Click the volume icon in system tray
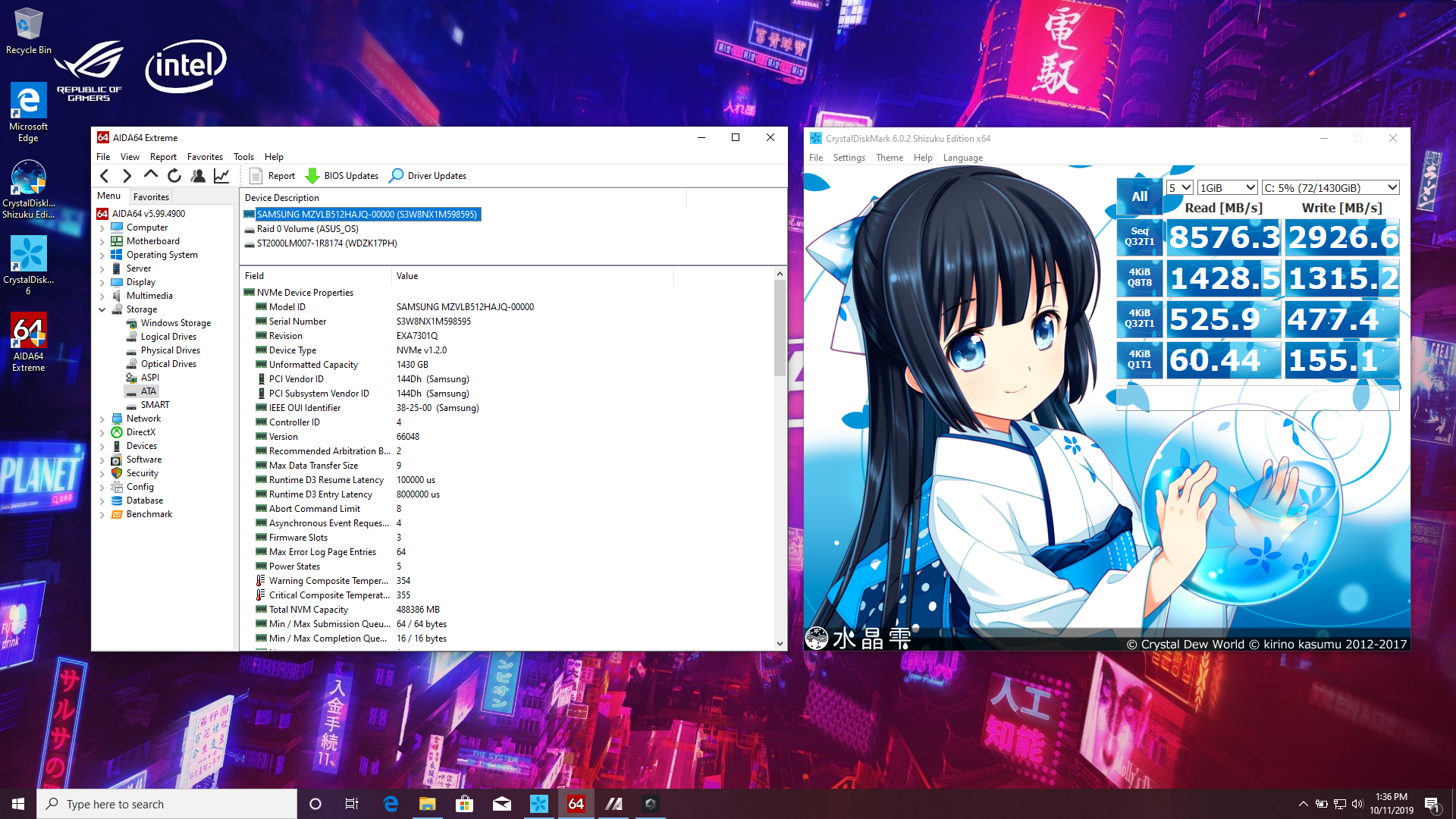The height and width of the screenshot is (819, 1456). pyautogui.click(x=1357, y=804)
